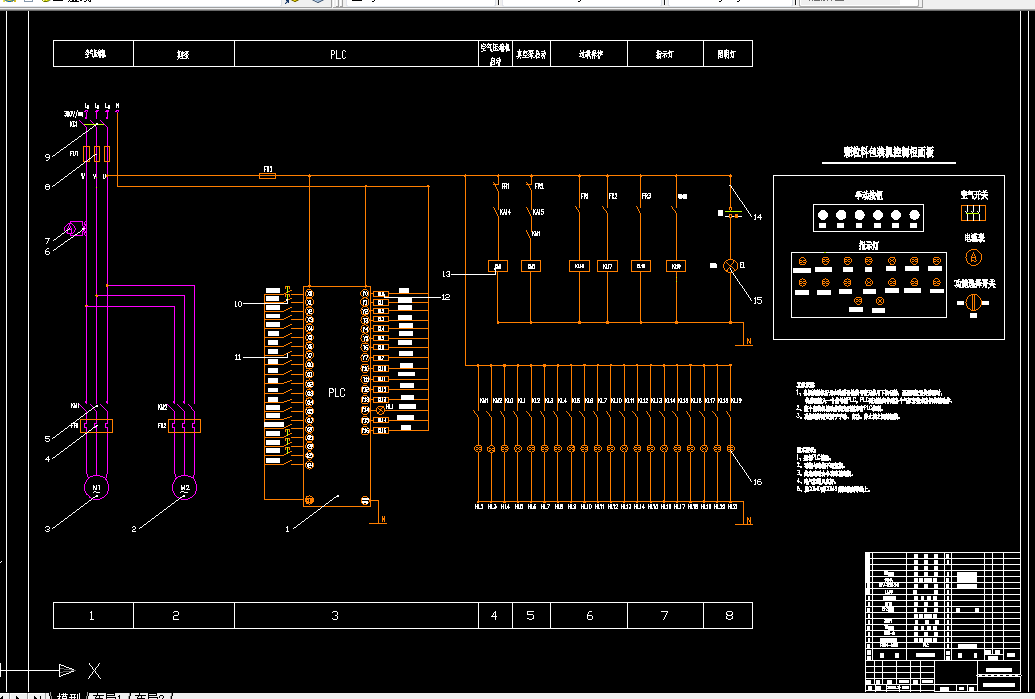Select callout number 13

446,274
